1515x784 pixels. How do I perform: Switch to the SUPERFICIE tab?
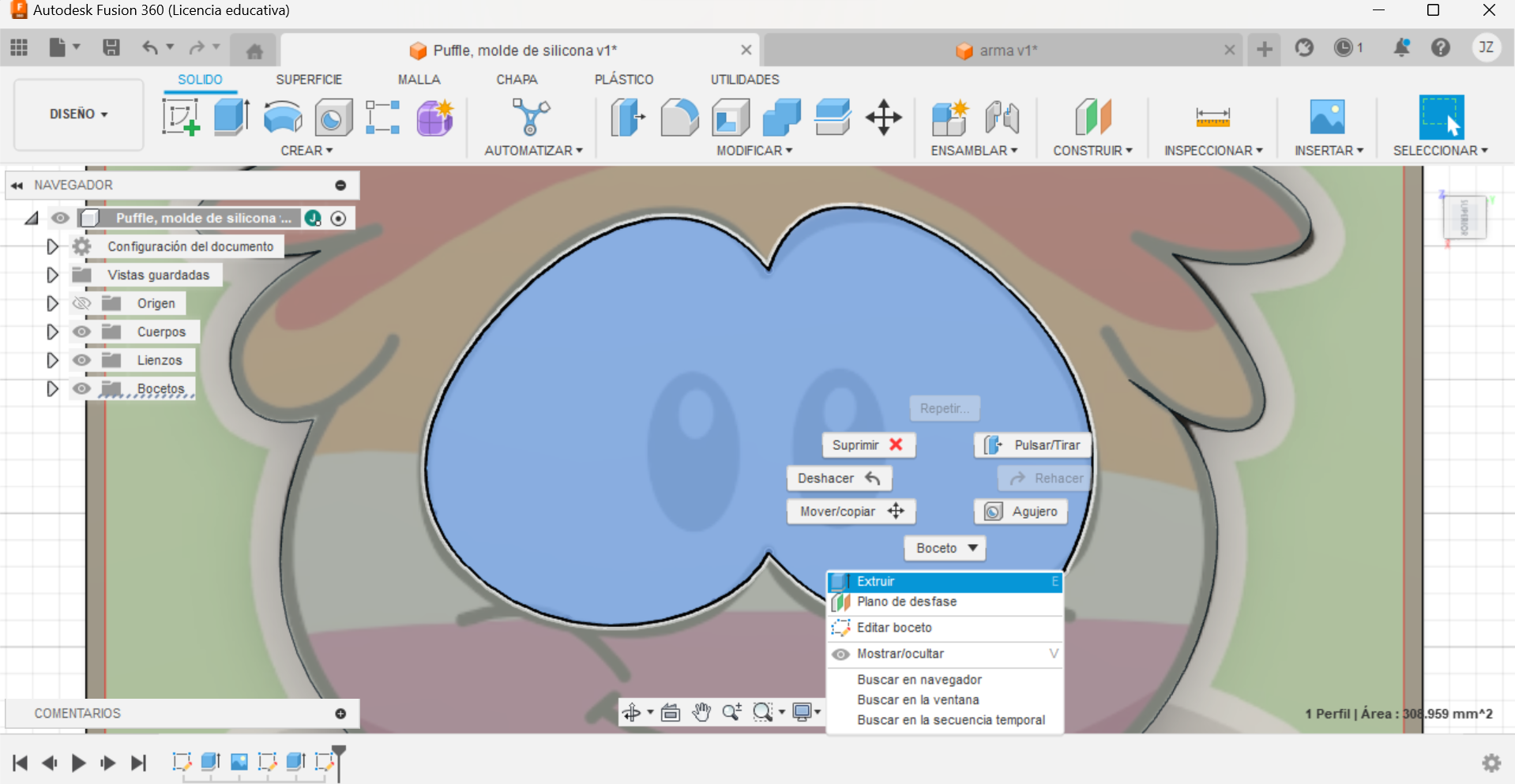coord(309,80)
